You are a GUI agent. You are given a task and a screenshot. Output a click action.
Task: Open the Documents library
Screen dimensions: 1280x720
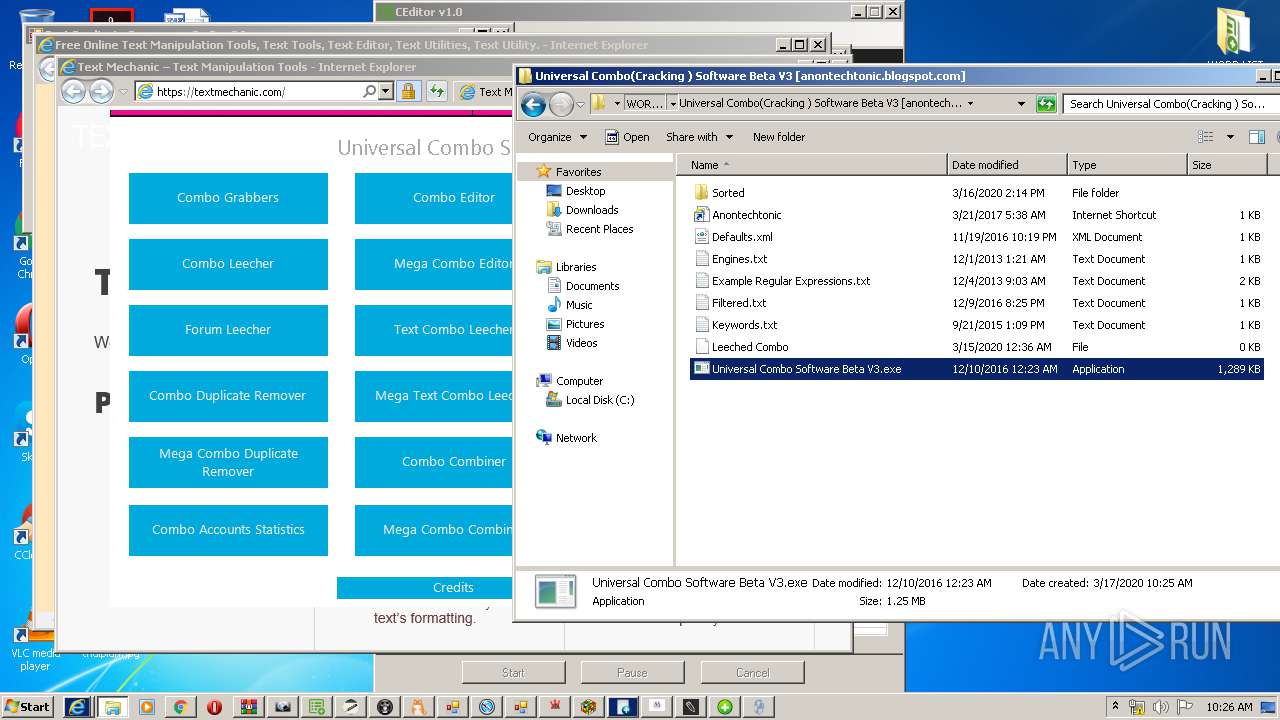click(592, 286)
